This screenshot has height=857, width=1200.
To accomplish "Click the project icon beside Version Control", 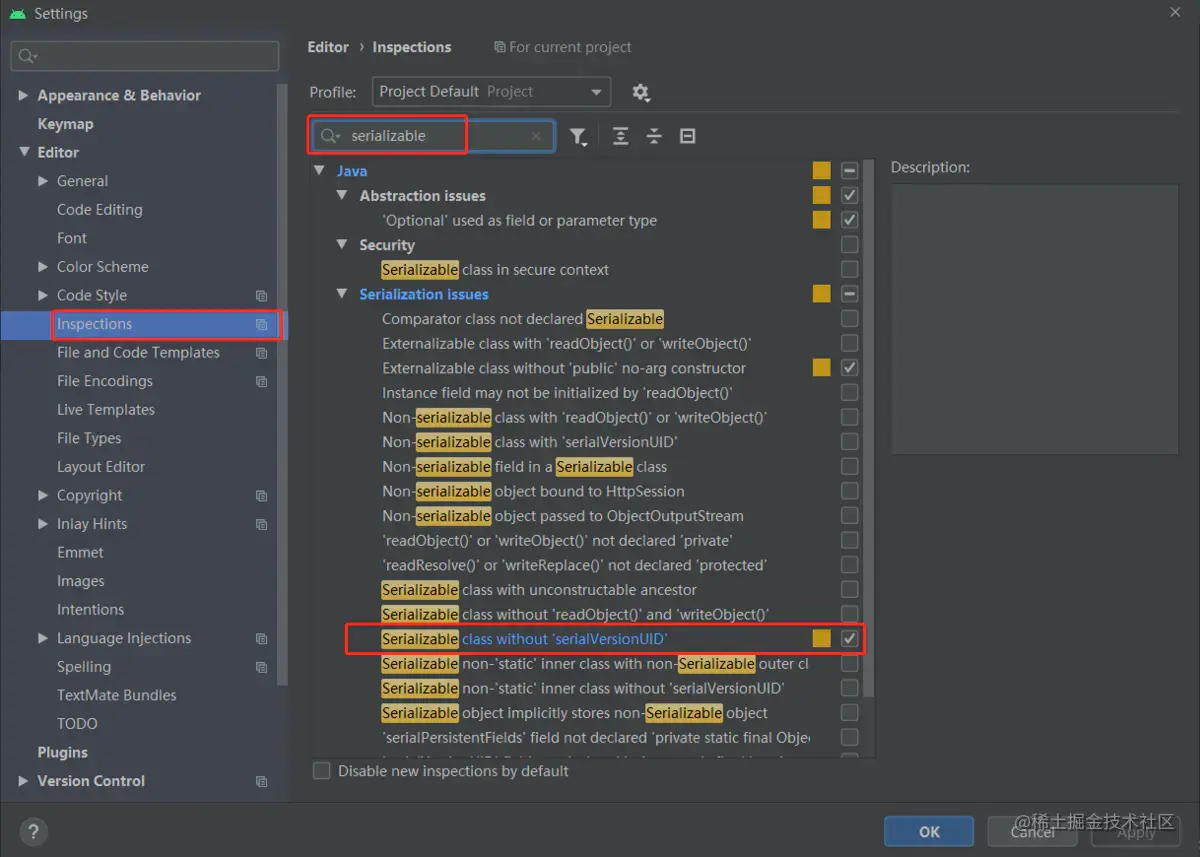I will 261,781.
